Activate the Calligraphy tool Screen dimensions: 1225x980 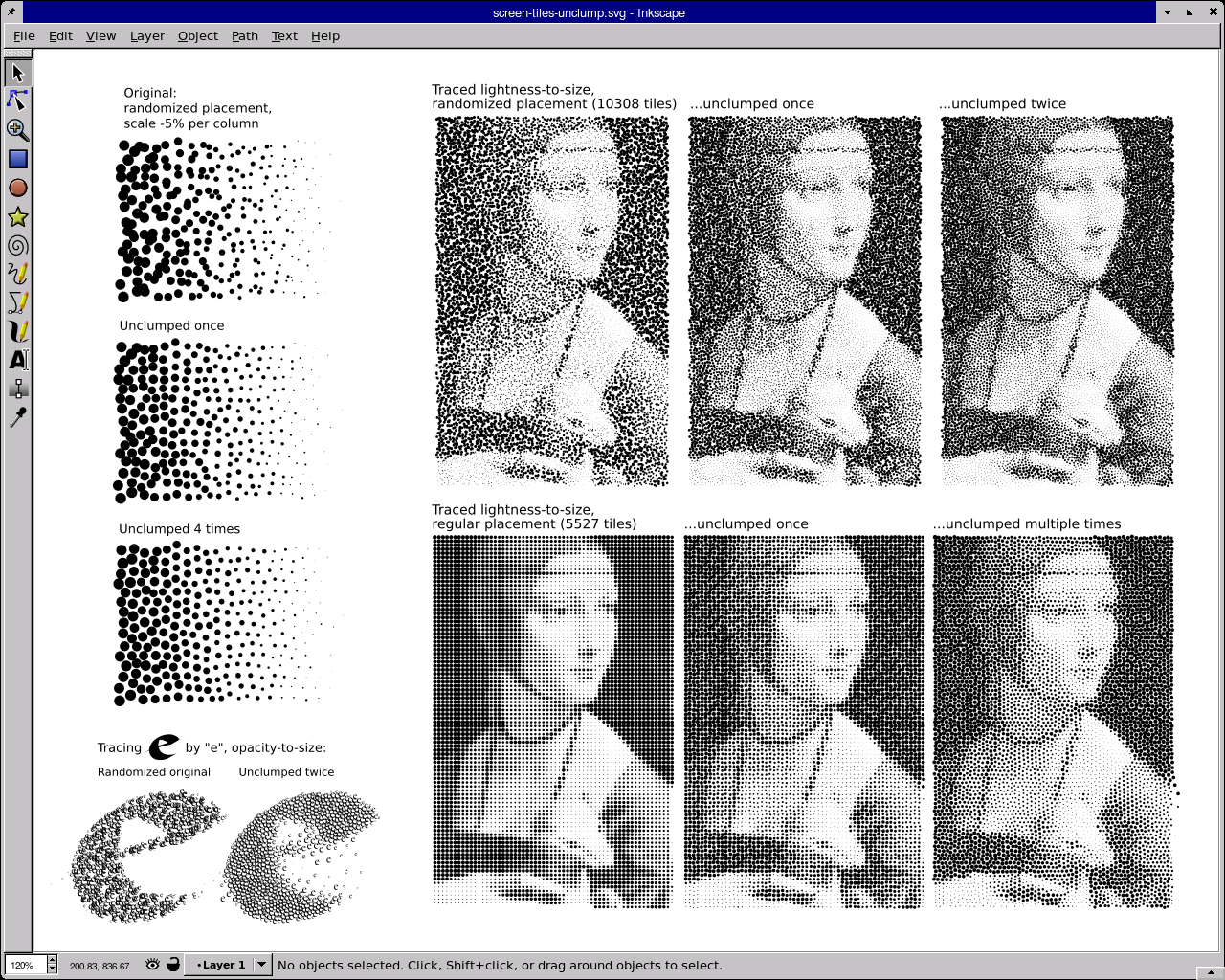click(x=17, y=331)
